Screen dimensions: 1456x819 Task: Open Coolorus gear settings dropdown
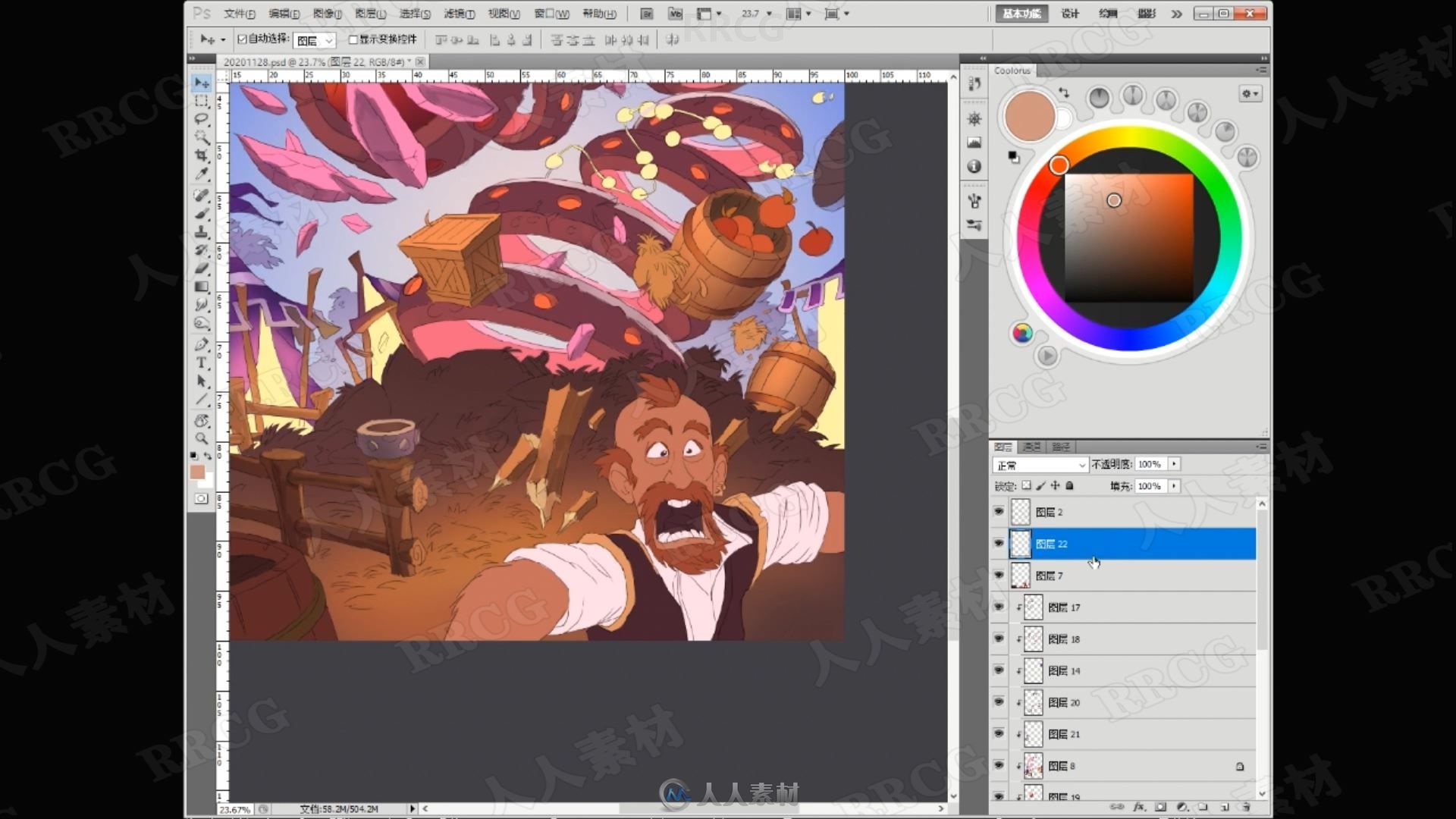pyautogui.click(x=1250, y=94)
